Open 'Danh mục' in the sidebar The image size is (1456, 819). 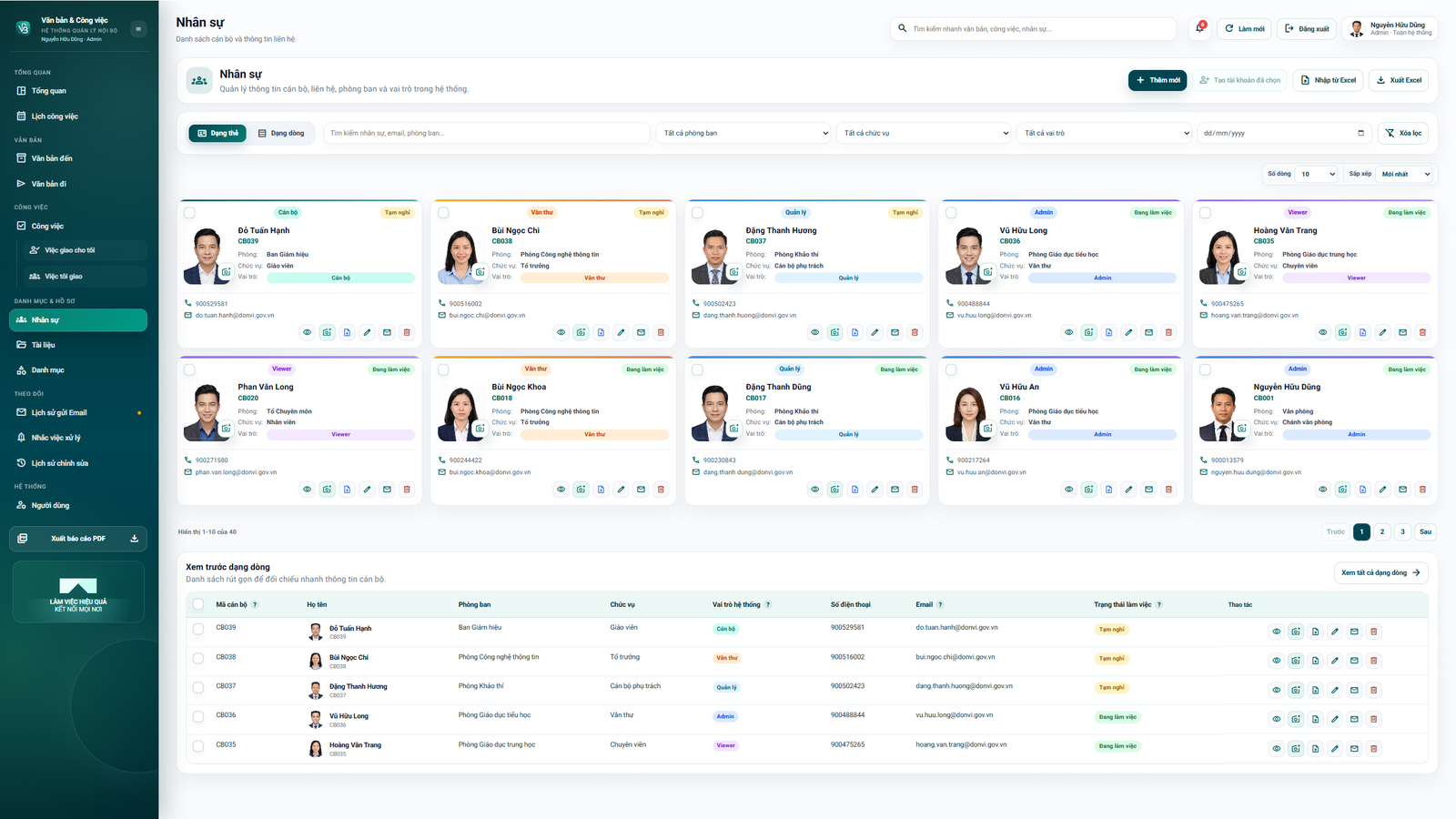[x=79, y=370]
